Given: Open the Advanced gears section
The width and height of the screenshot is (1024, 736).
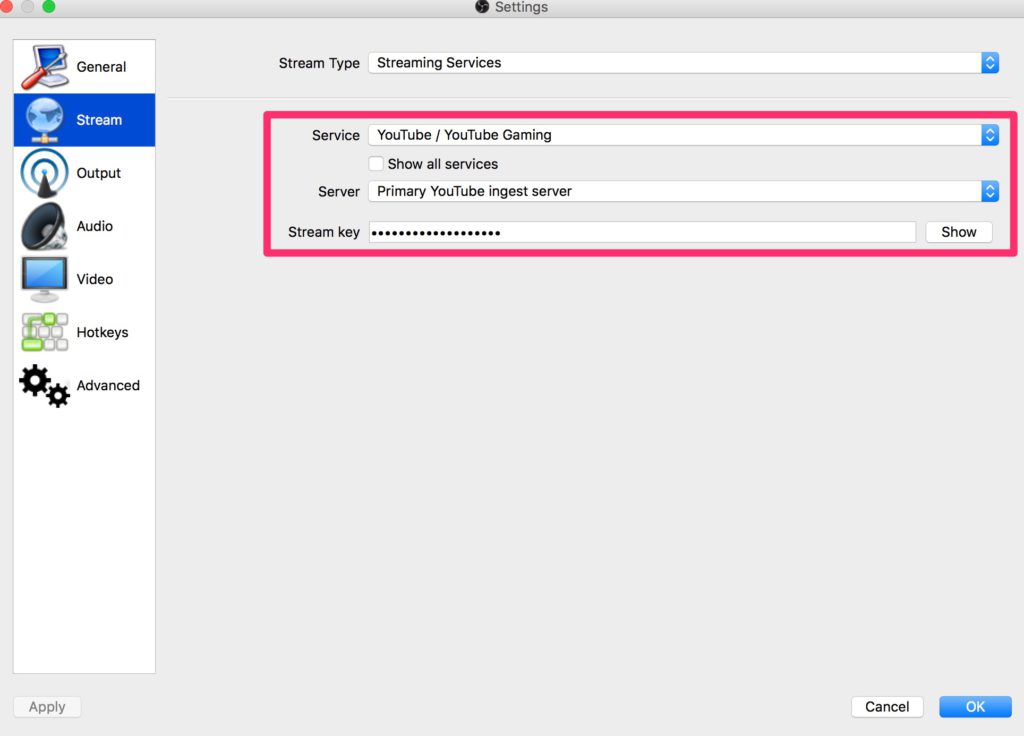Looking at the screenshot, I should tap(84, 385).
